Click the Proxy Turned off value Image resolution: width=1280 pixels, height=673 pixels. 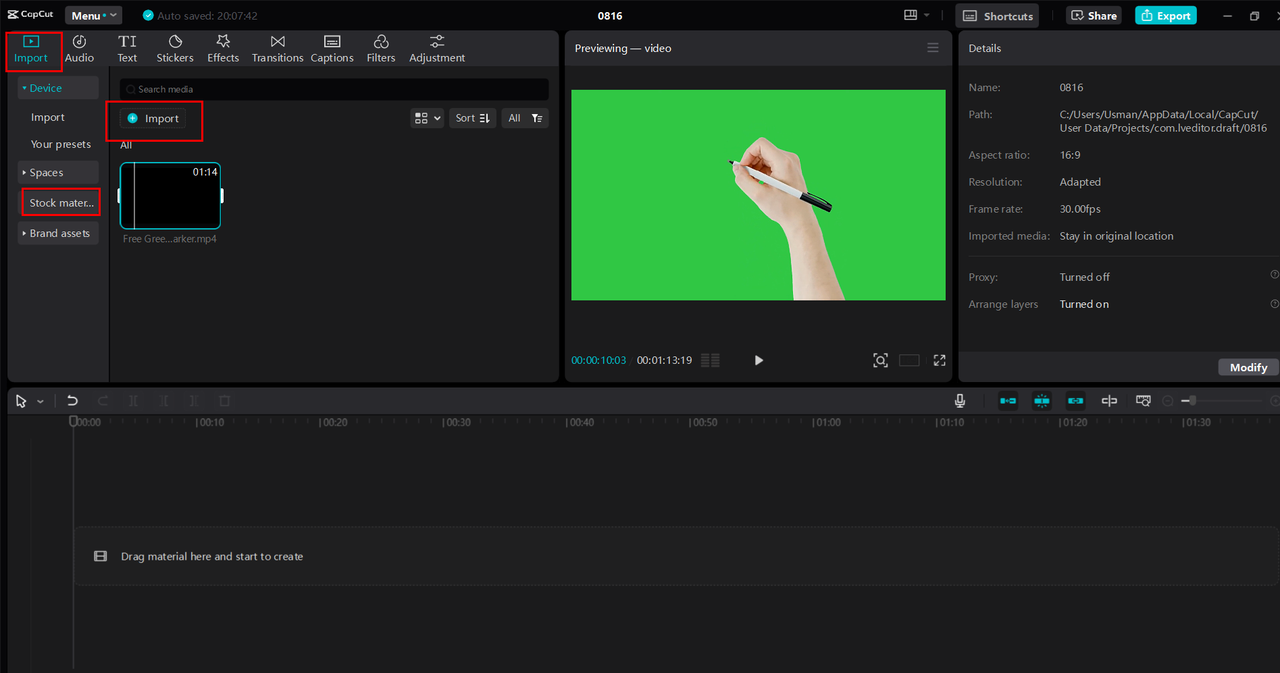[1085, 277]
